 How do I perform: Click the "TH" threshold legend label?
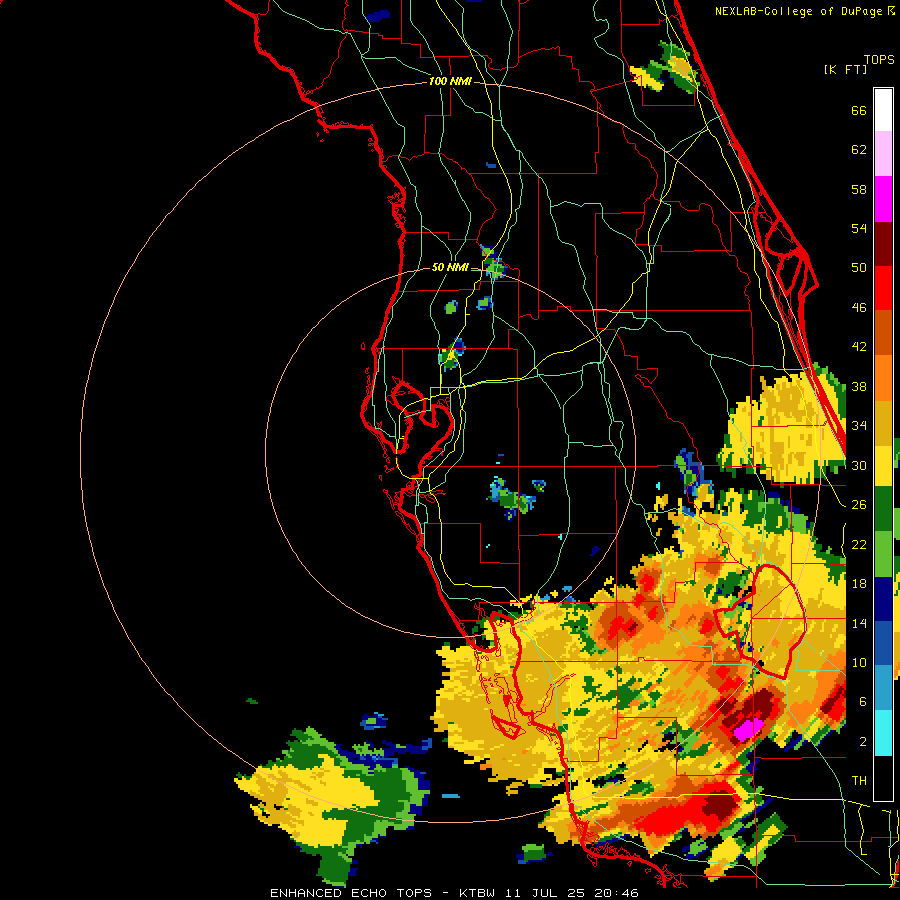coord(859,781)
